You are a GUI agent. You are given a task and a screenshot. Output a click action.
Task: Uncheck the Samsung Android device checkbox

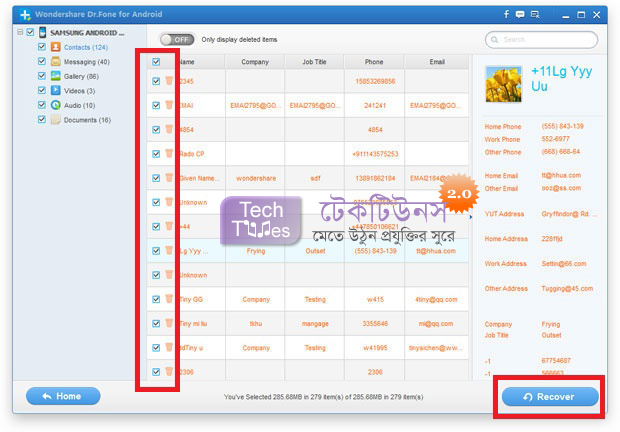(30, 32)
